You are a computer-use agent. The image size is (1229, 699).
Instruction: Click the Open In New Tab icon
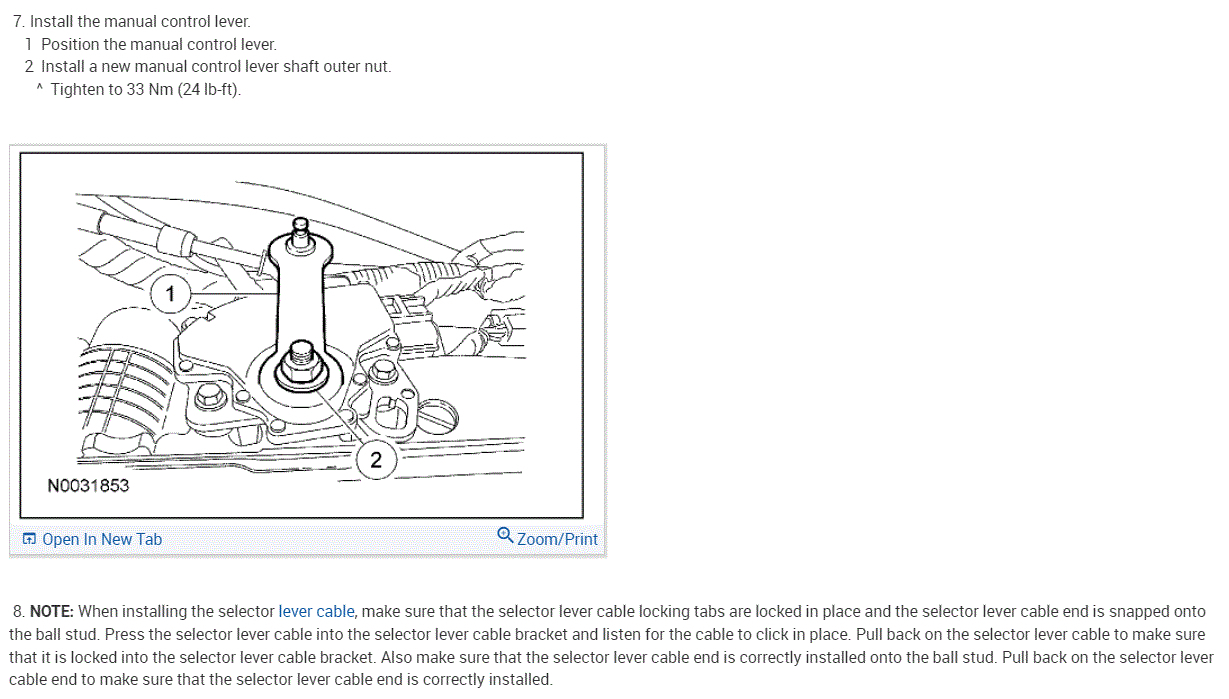(x=30, y=539)
